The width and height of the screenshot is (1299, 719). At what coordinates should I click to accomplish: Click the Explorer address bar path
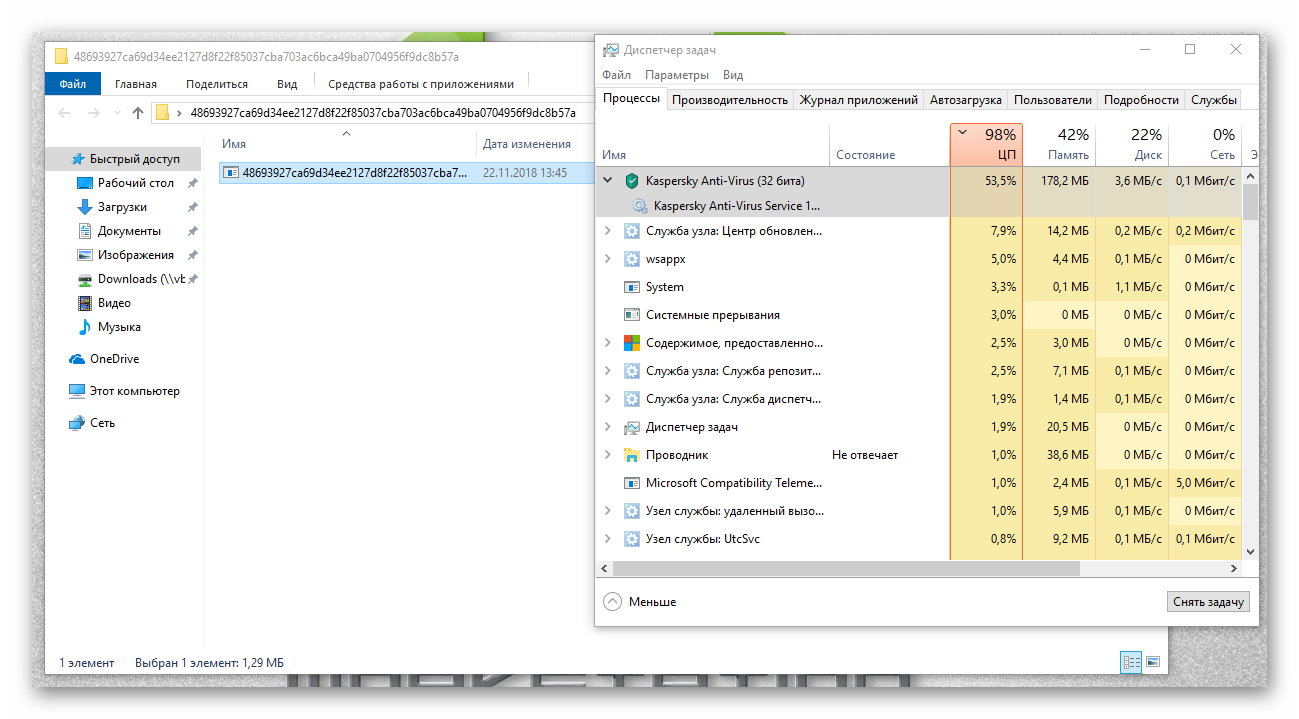(x=383, y=113)
